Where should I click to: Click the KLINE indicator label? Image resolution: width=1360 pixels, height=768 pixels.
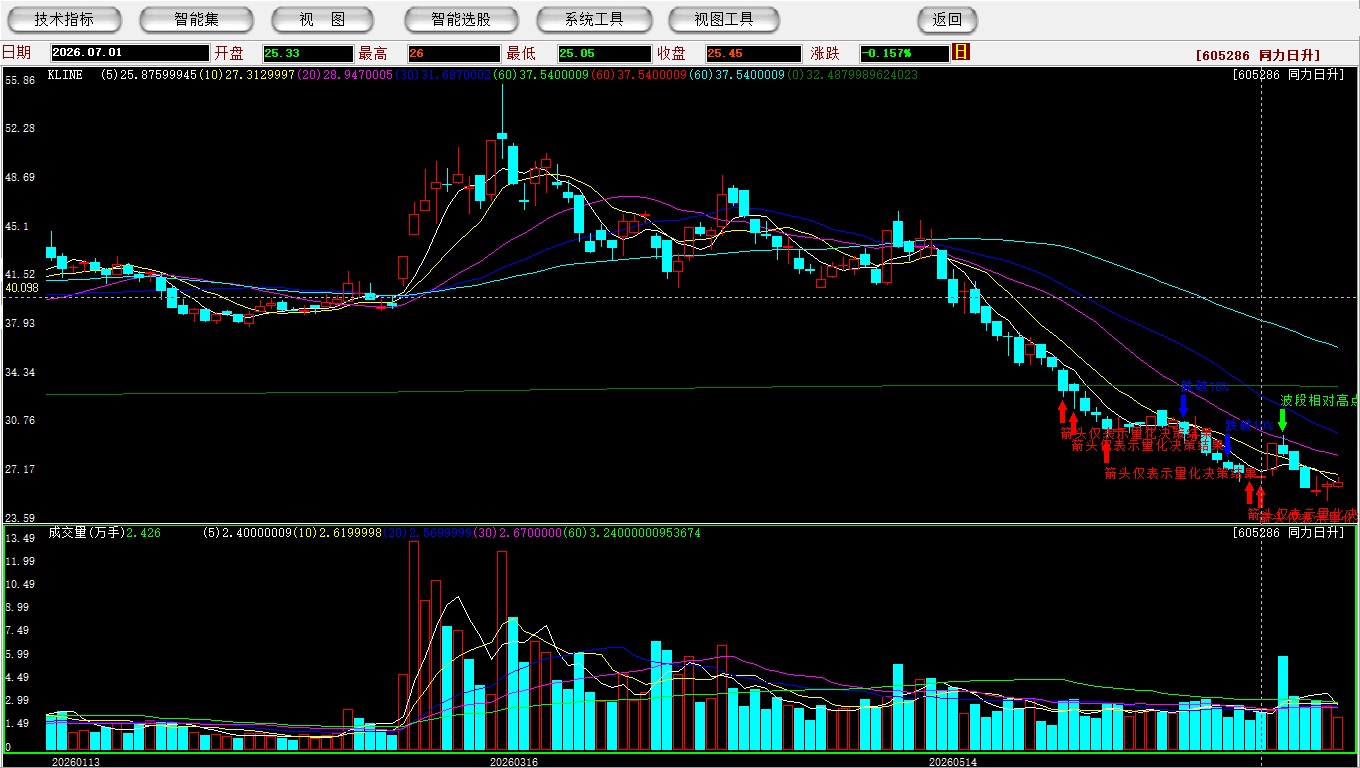click(x=65, y=75)
